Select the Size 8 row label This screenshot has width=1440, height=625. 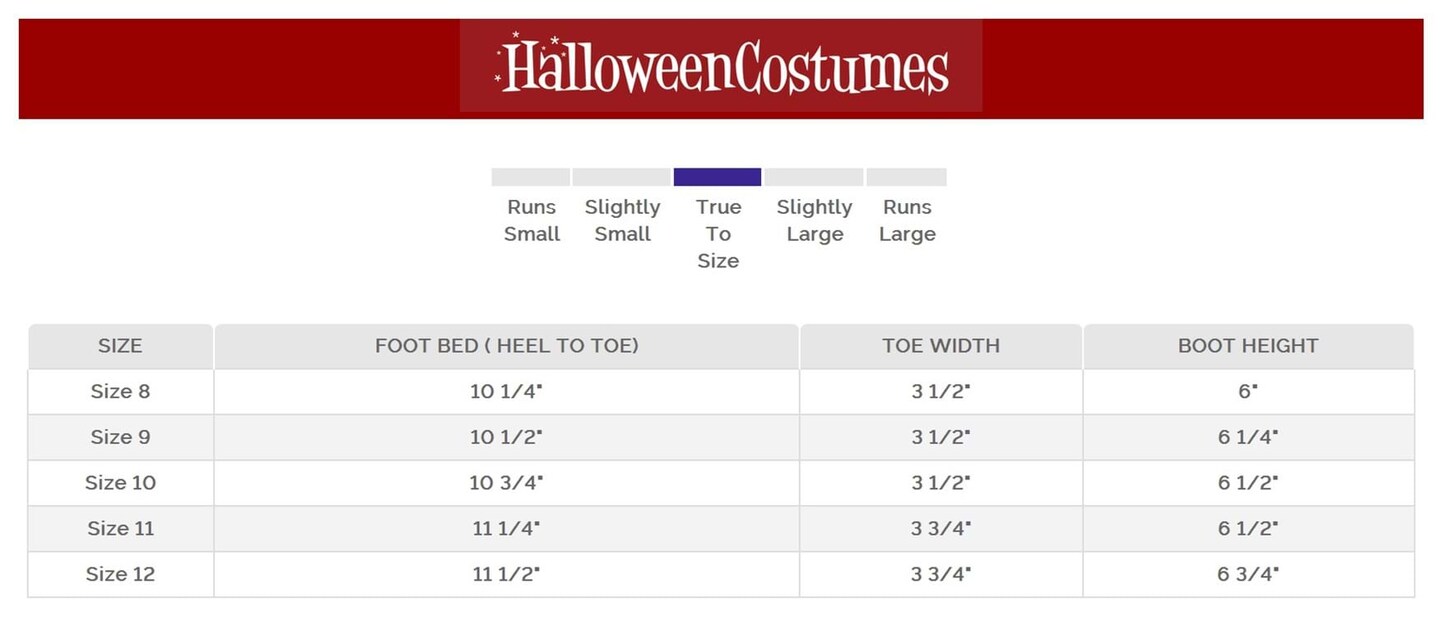point(120,391)
